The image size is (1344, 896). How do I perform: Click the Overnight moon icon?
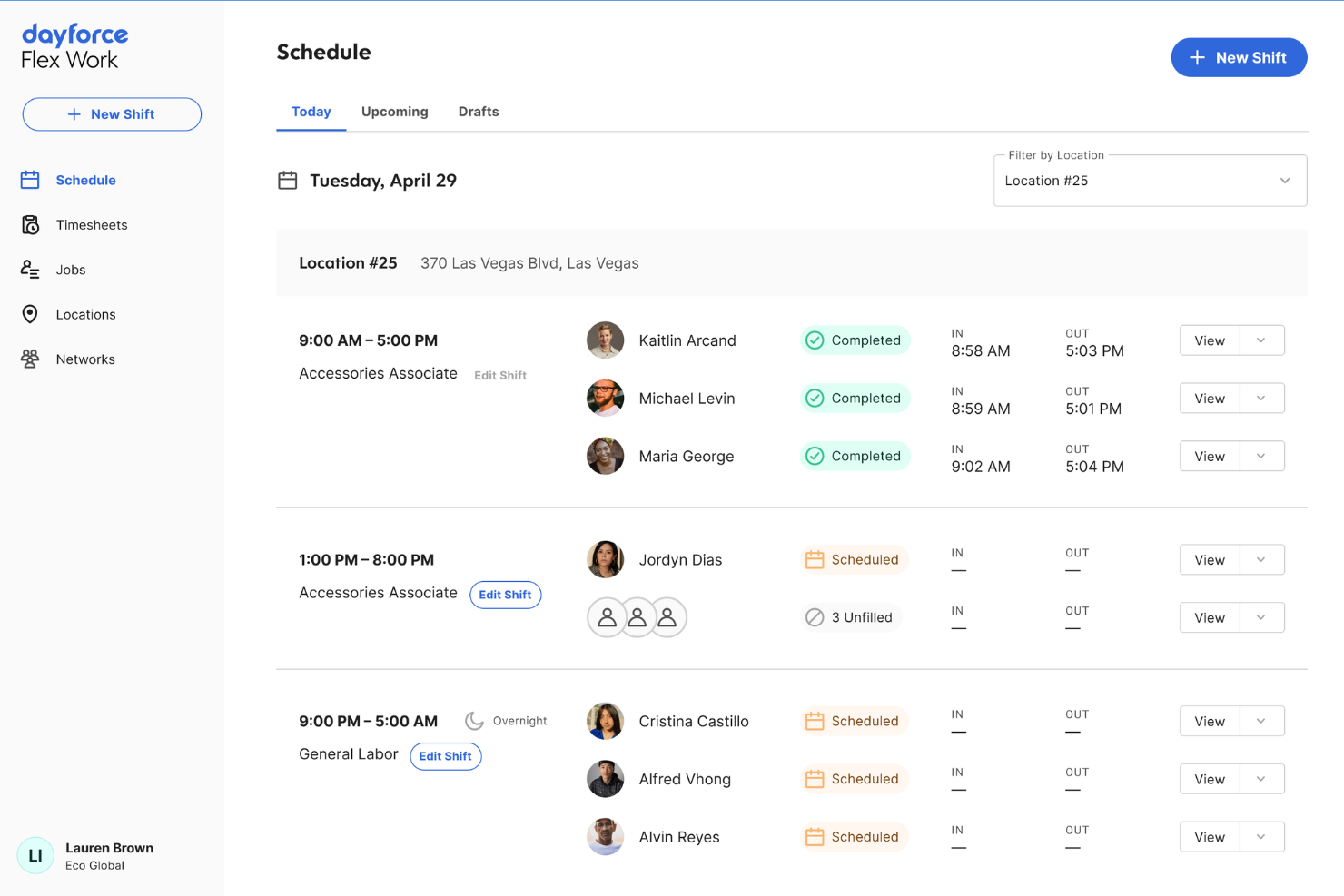[474, 721]
